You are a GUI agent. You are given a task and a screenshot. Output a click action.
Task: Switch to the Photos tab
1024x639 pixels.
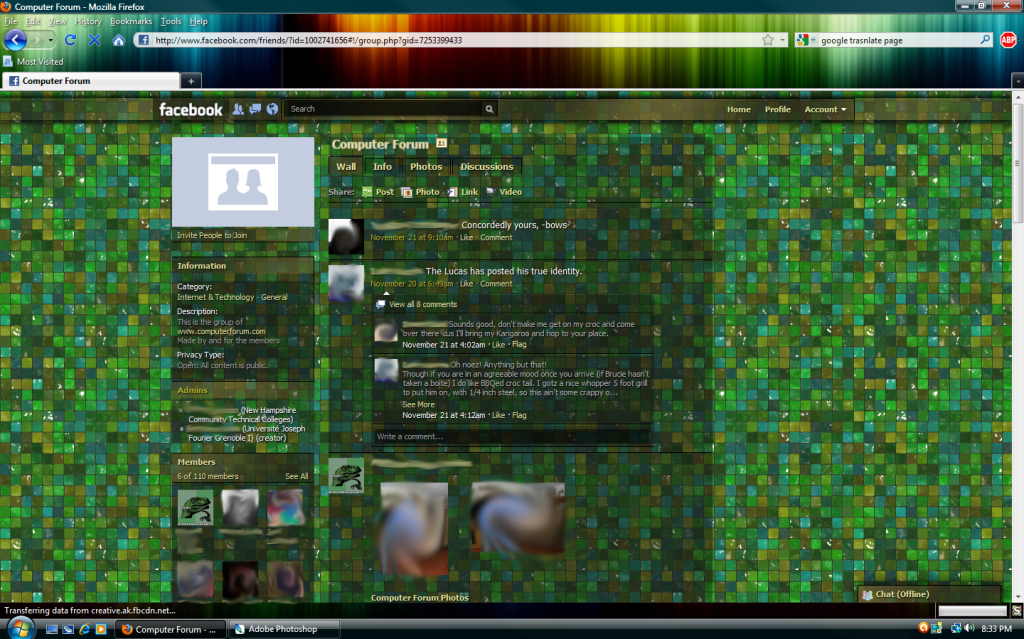426,167
